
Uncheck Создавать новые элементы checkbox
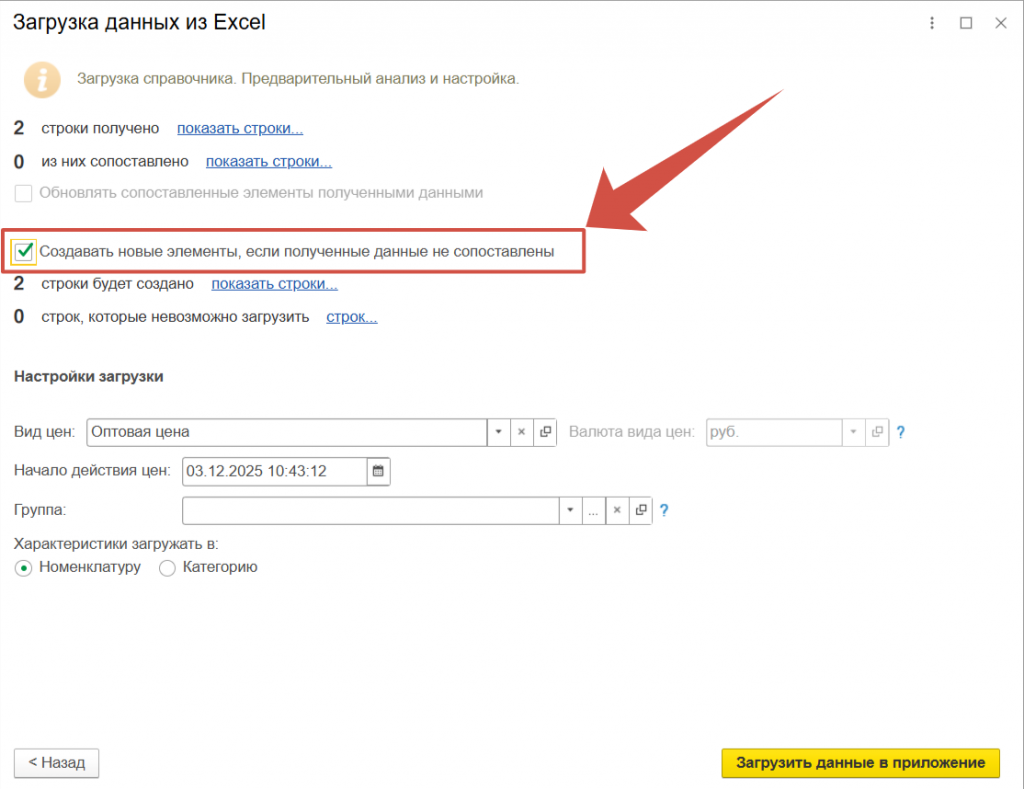tap(25, 252)
